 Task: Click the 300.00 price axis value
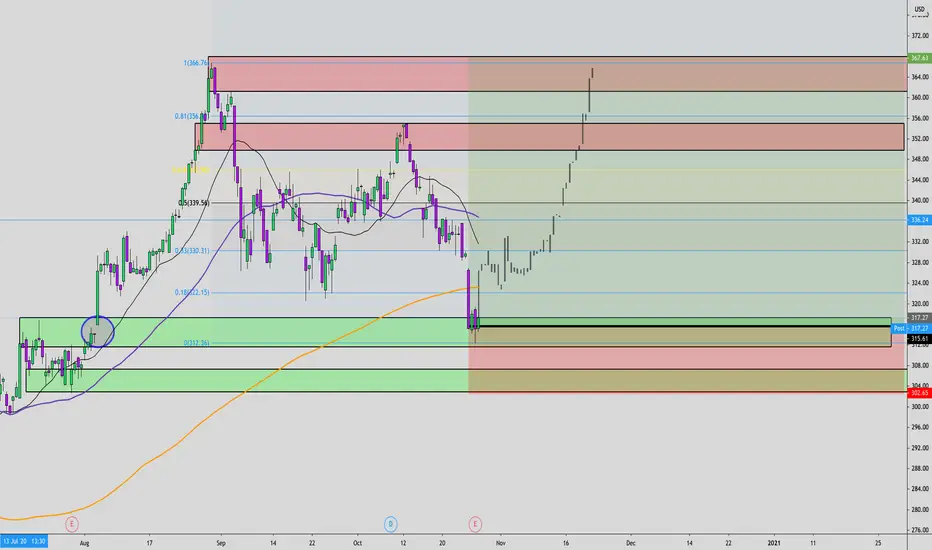920,407
